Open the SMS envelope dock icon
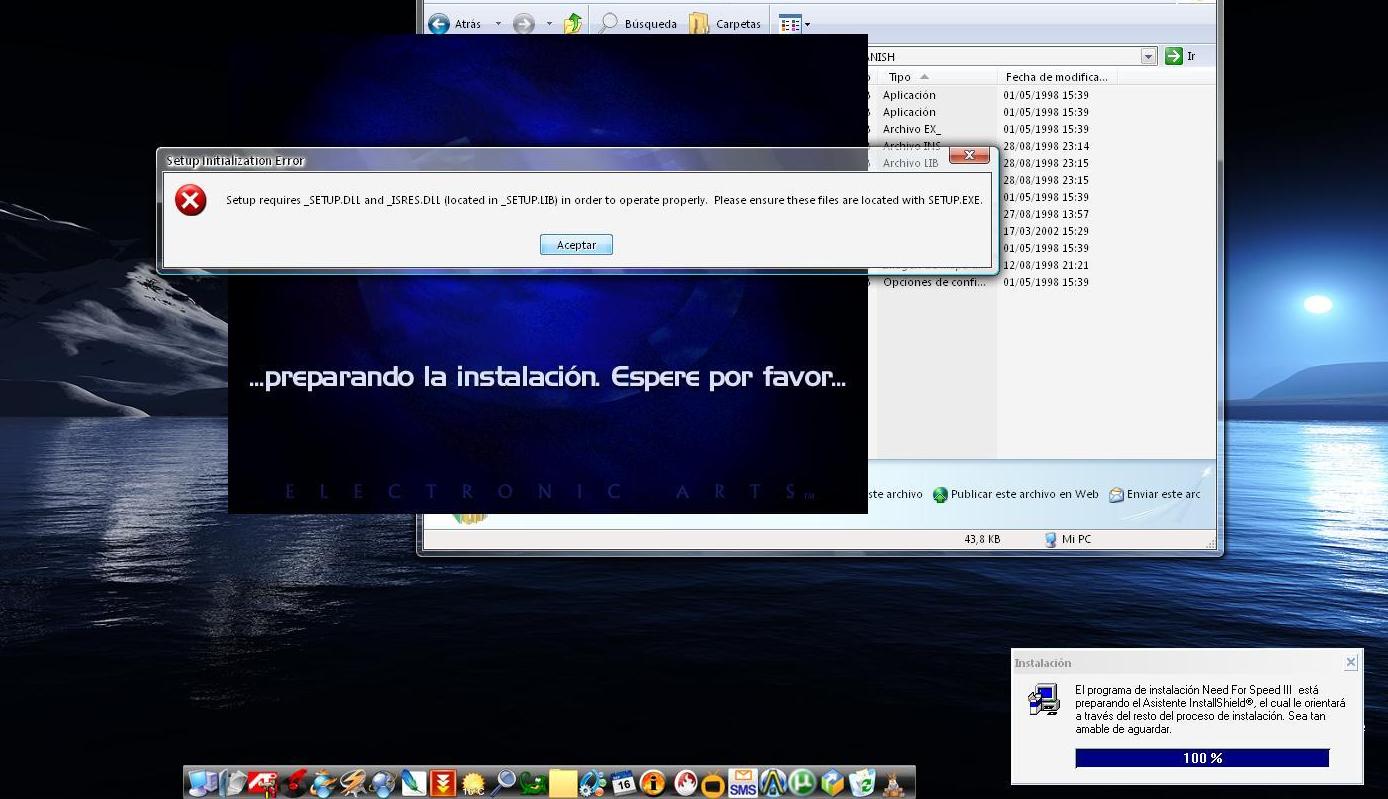Viewport: 1388px width, 799px height. pyautogui.click(x=742, y=783)
